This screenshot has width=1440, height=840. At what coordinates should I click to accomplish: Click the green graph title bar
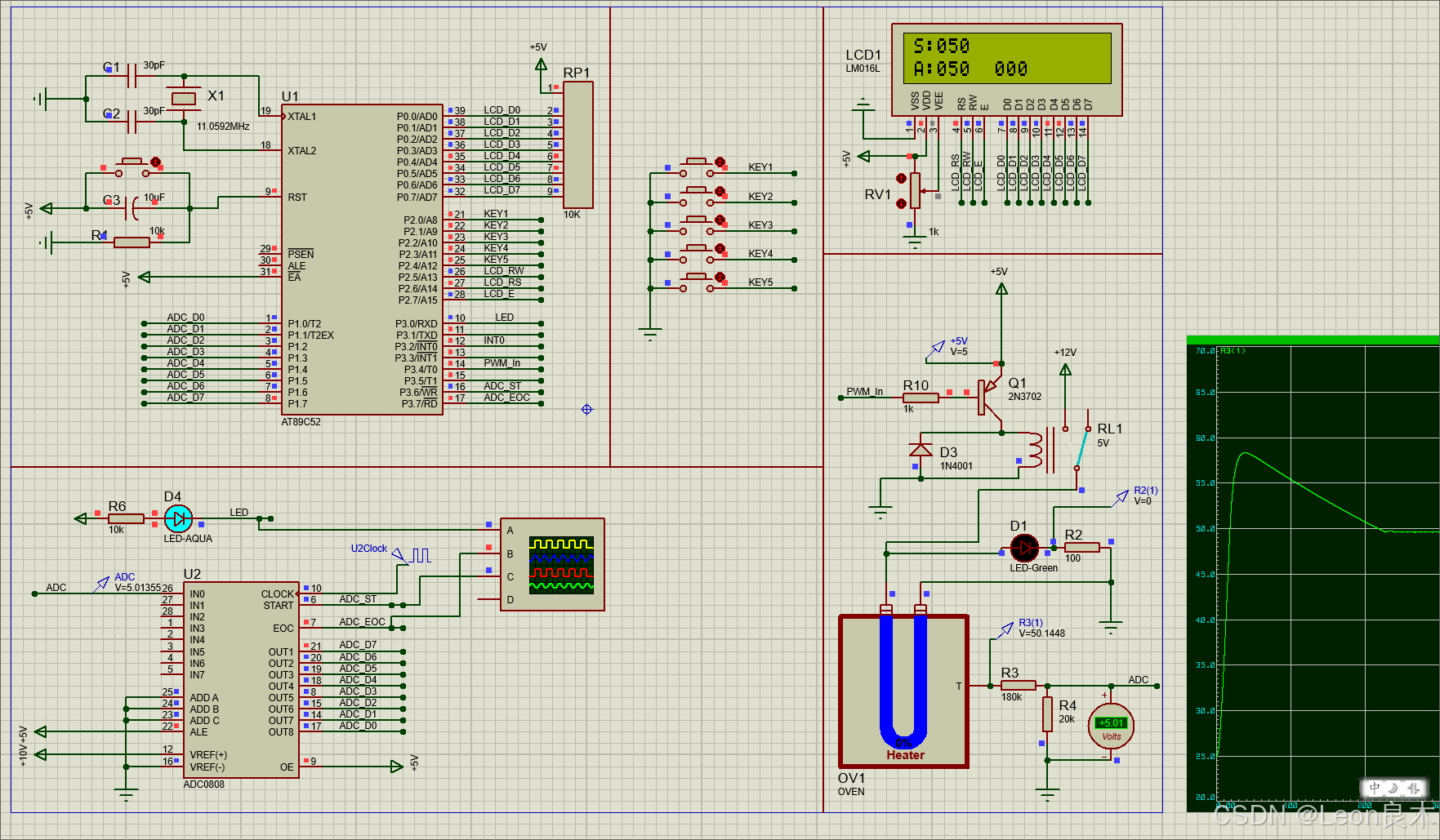point(1313,340)
